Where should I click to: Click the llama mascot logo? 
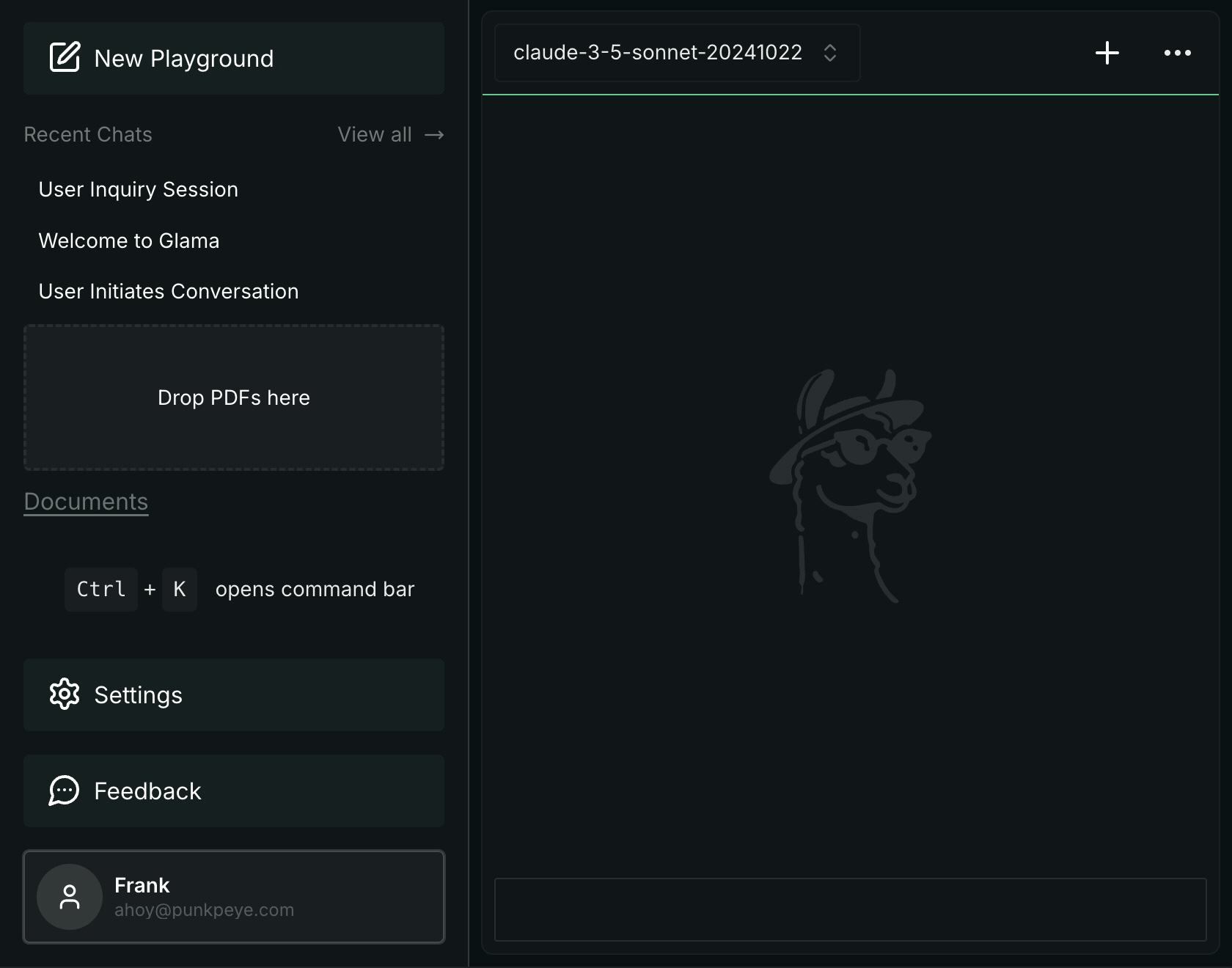click(850, 485)
